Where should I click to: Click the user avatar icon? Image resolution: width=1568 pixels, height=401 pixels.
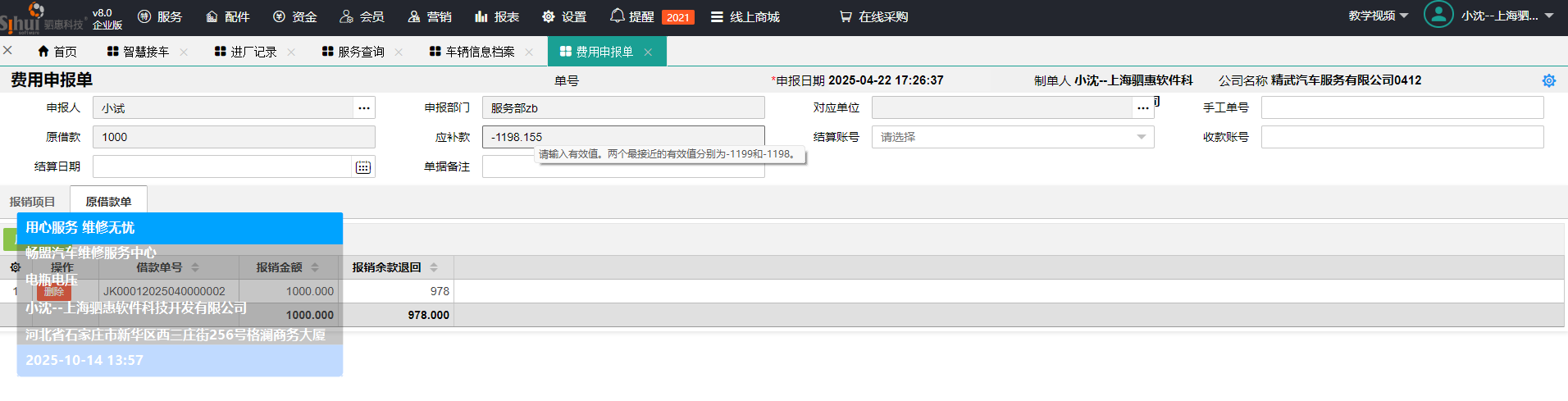1438,15
